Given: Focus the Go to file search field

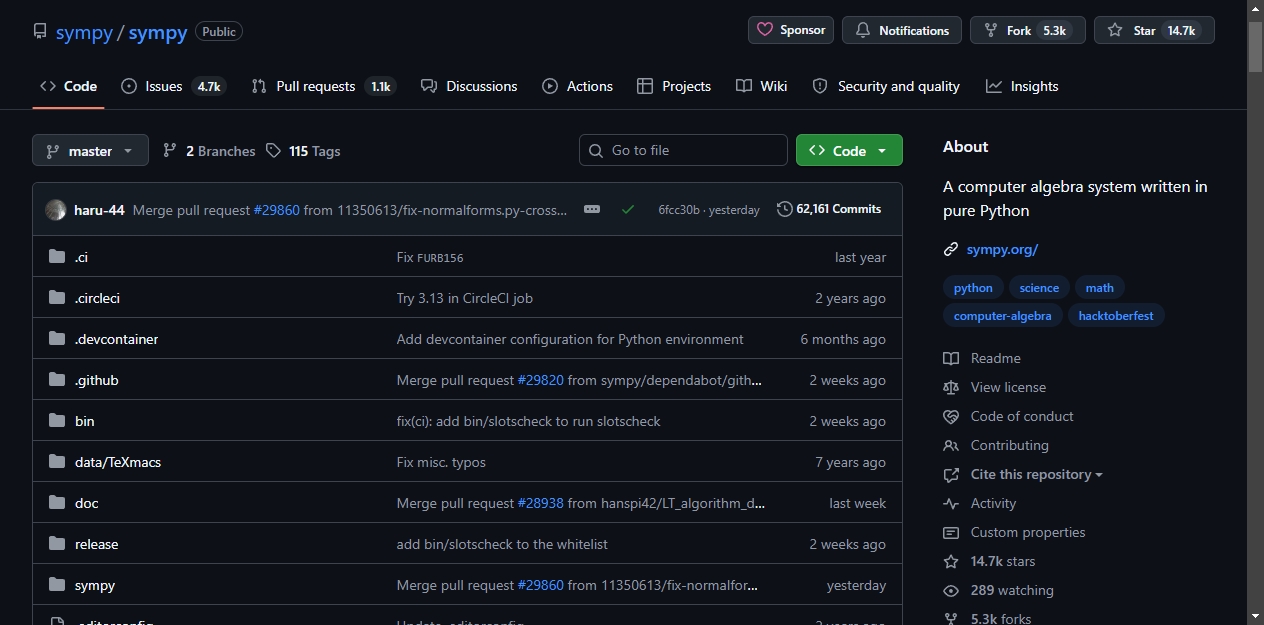Looking at the screenshot, I should [x=683, y=150].
